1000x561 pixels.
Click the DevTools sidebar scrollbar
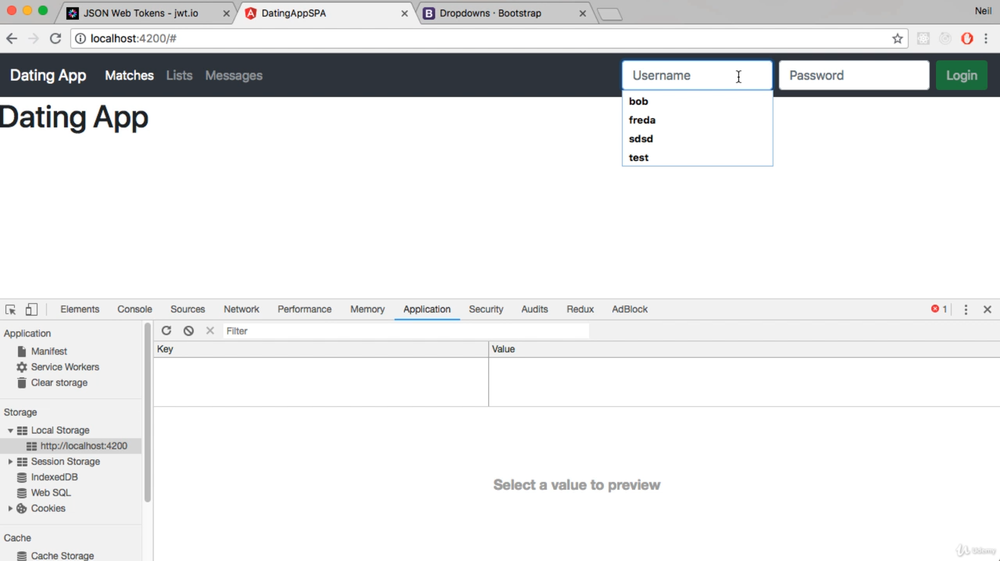[x=147, y=412]
